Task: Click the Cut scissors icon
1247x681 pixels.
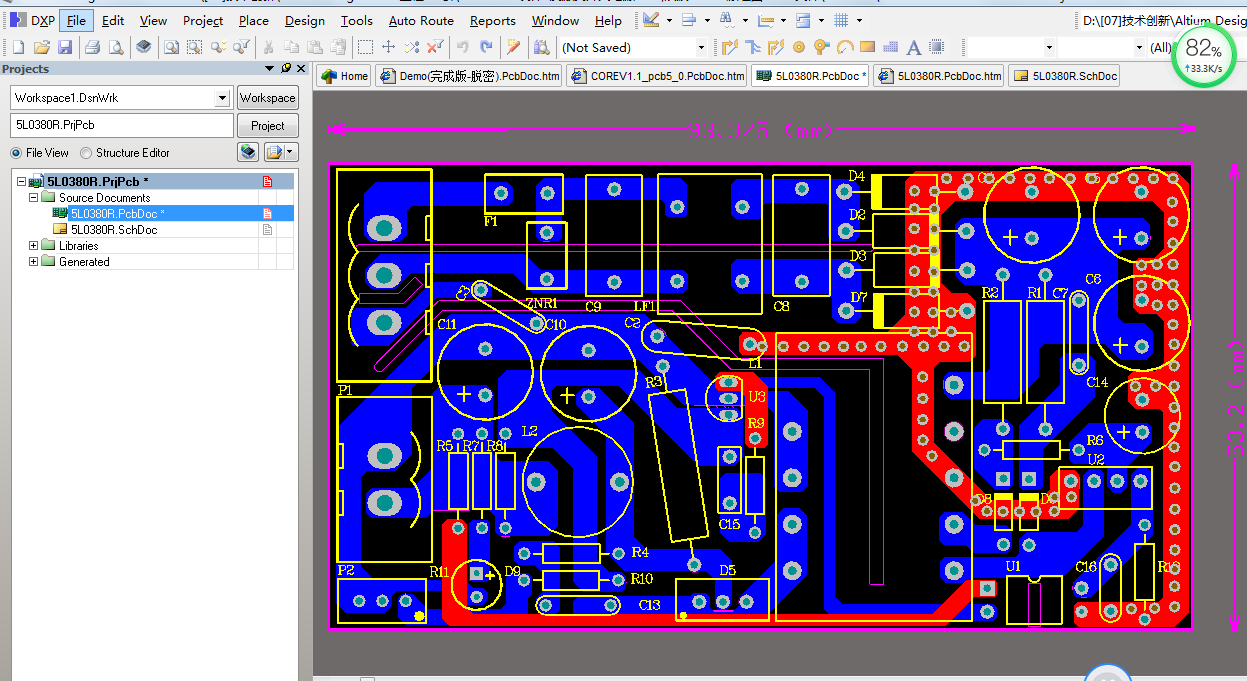Action: coord(268,47)
